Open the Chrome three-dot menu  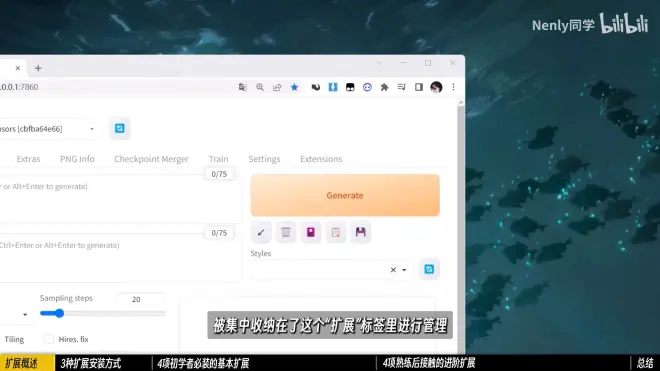pos(453,87)
